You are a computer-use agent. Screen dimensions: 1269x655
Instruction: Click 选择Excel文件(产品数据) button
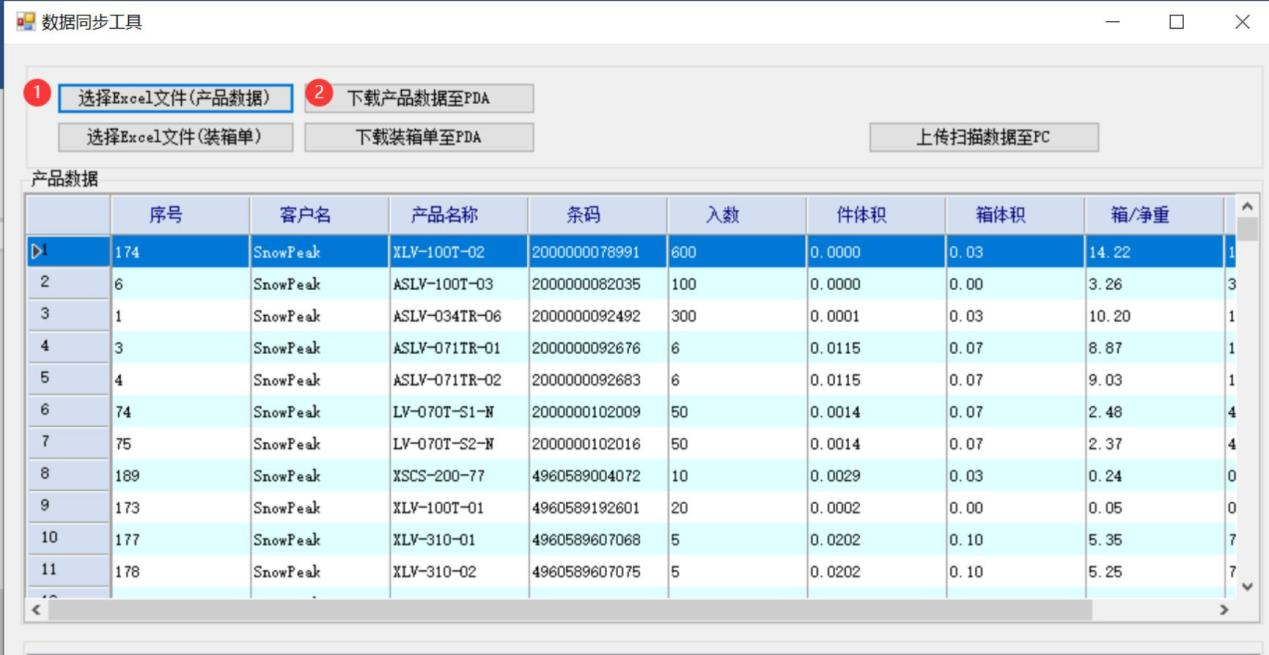click(x=175, y=98)
